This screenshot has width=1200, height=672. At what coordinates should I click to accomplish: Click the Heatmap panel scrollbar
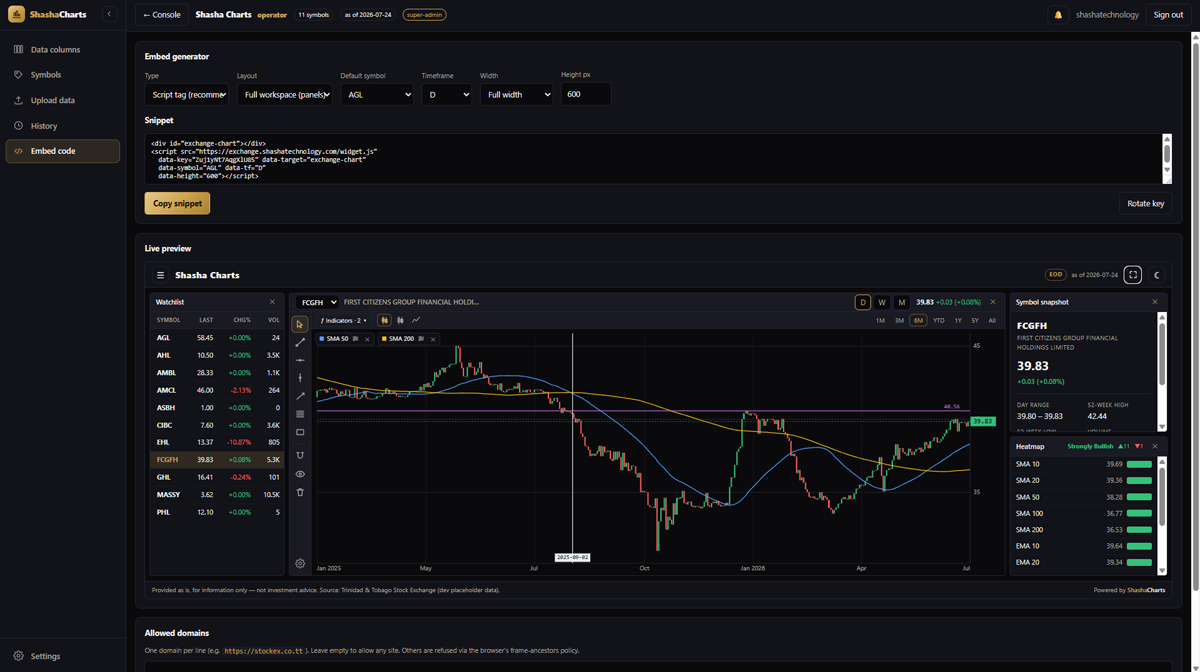point(1161,515)
